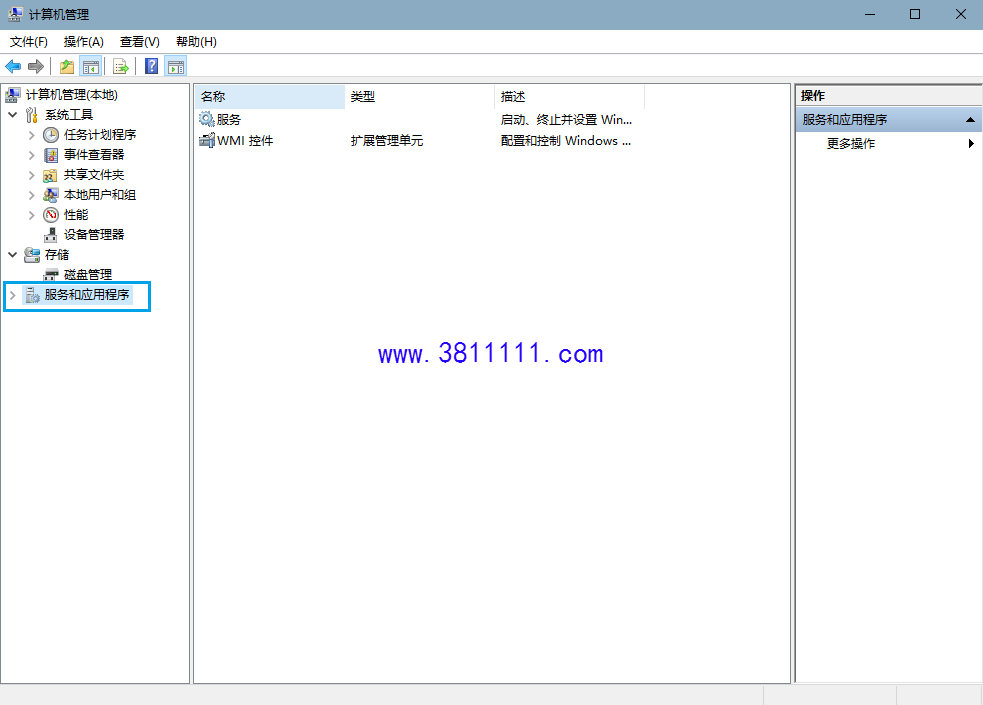
Task: Expand the 性能 node arrow
Action: coord(31,215)
